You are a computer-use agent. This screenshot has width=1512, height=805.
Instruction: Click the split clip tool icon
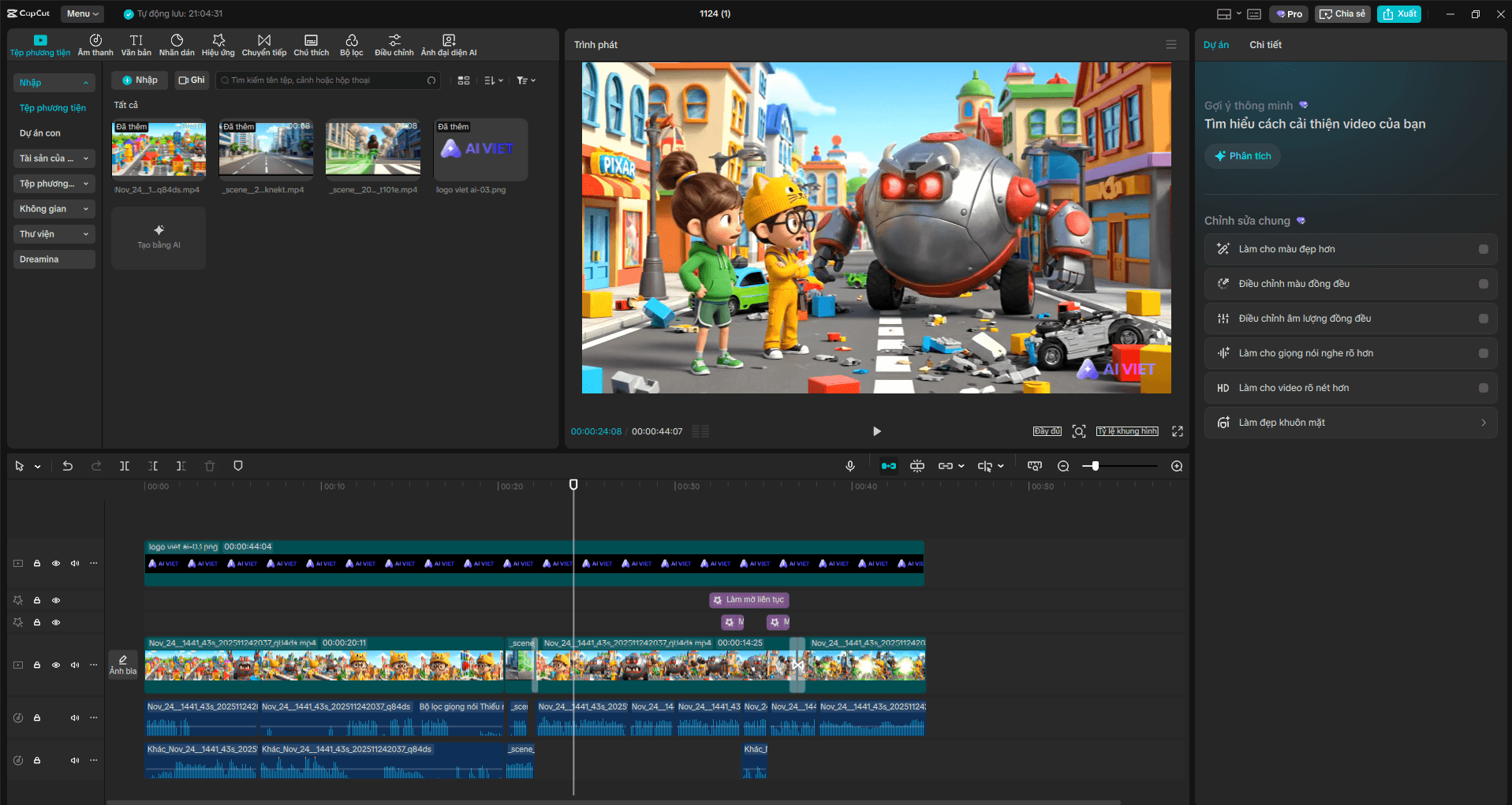coord(125,466)
